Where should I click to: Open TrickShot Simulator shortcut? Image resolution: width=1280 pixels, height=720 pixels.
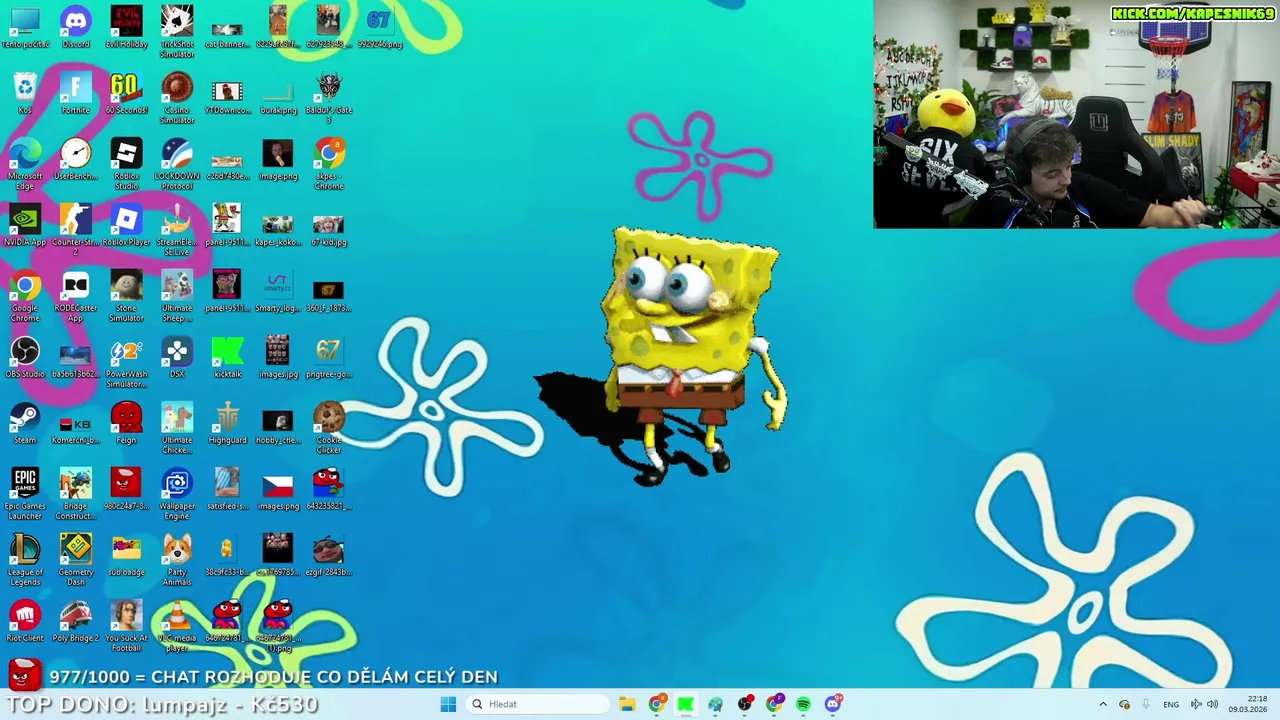(177, 31)
